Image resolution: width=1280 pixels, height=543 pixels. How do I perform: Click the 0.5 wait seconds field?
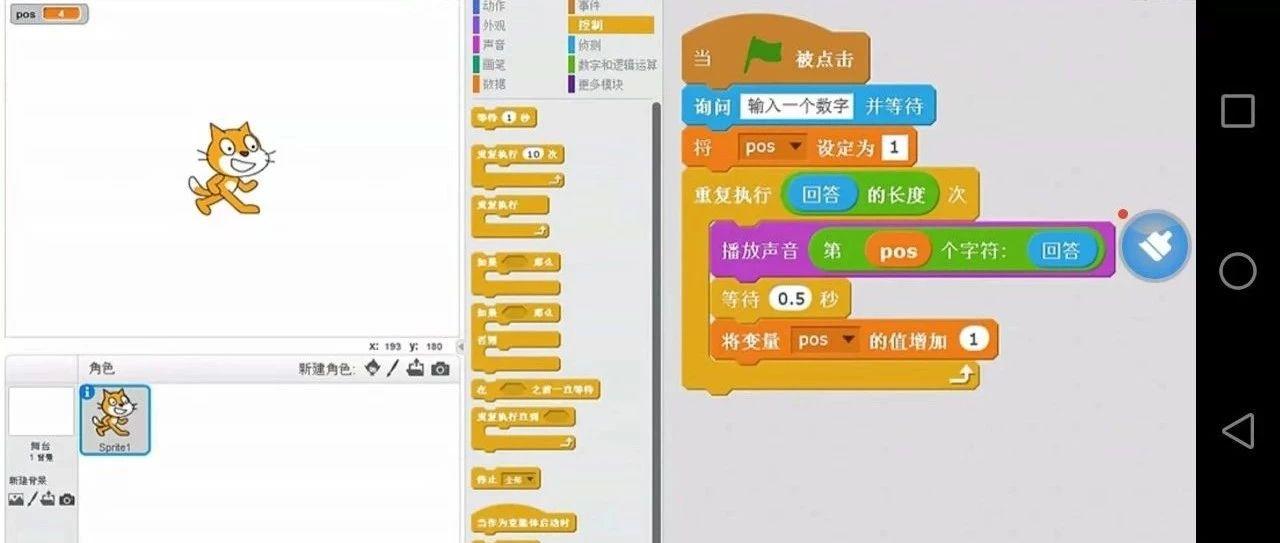[791, 299]
